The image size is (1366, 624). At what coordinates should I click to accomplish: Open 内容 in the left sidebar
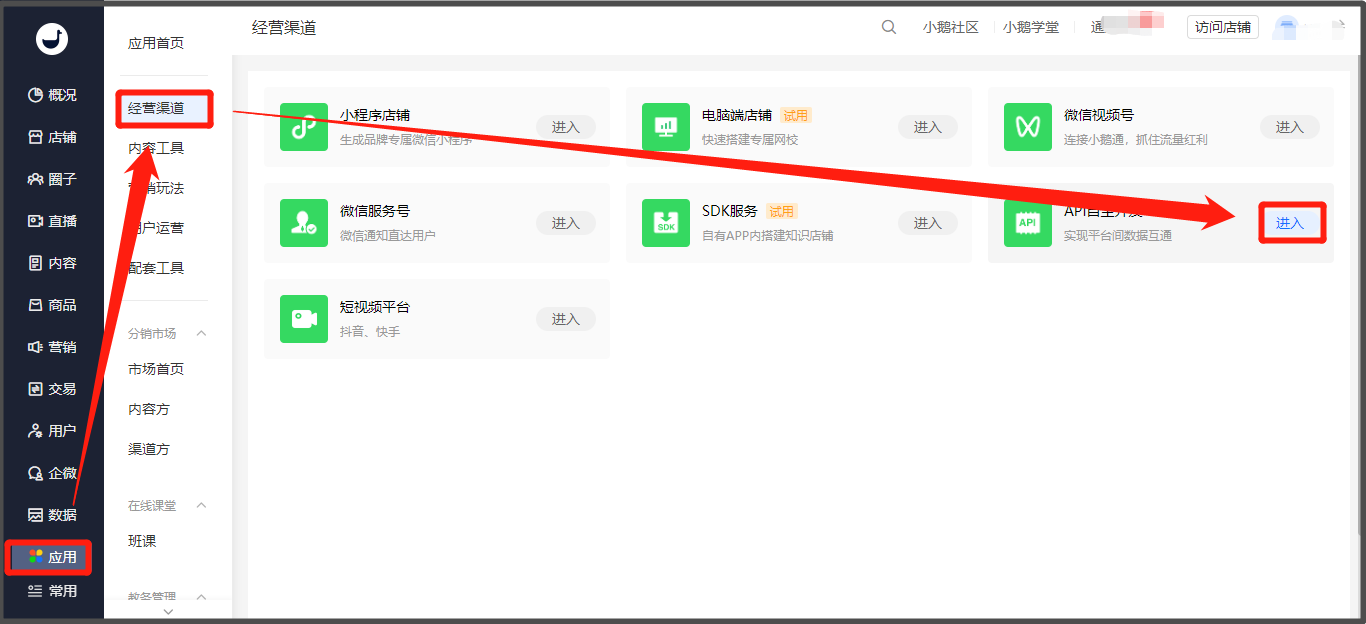[x=52, y=263]
